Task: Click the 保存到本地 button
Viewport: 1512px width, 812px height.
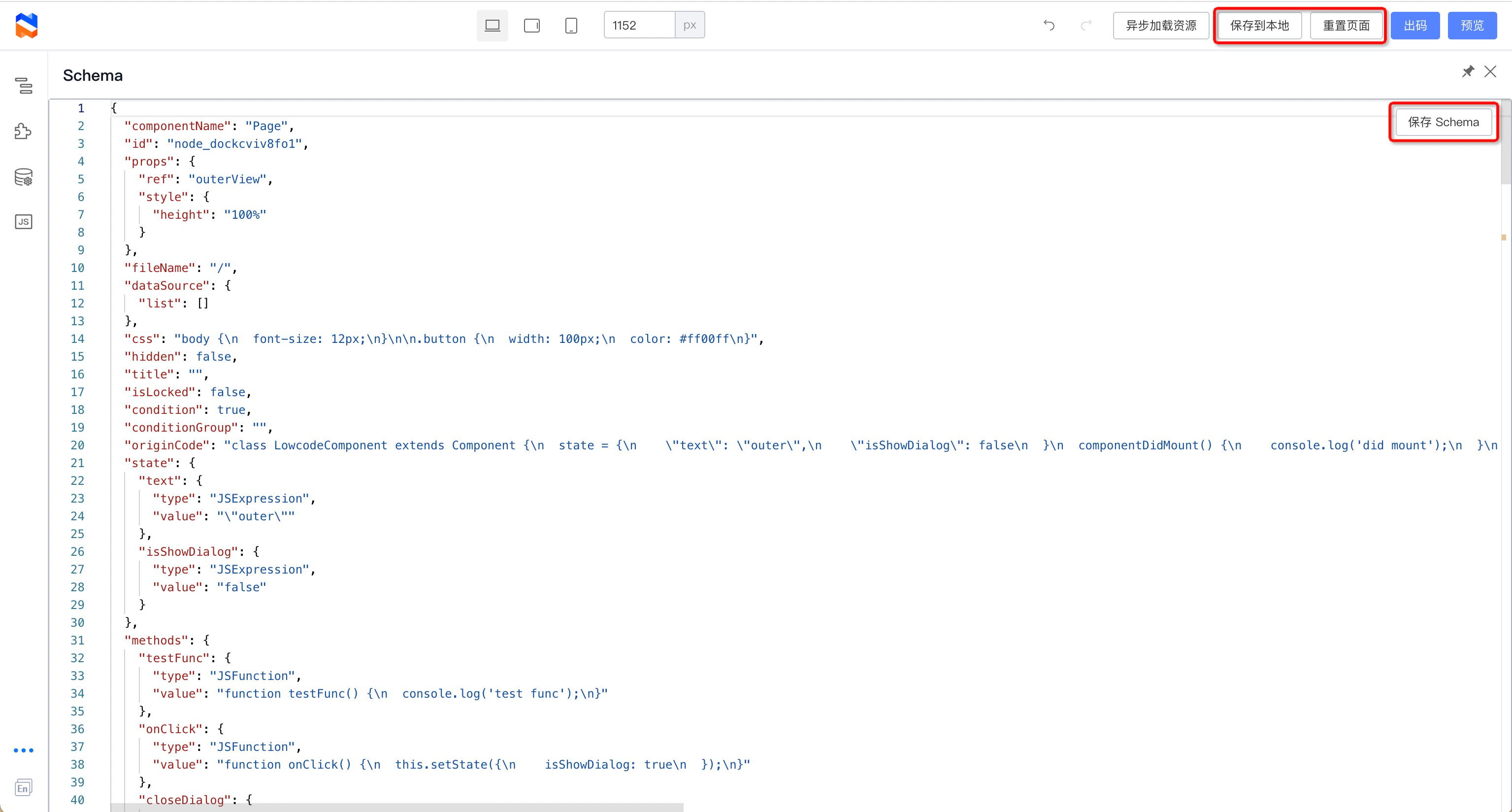Action: 1259,25
